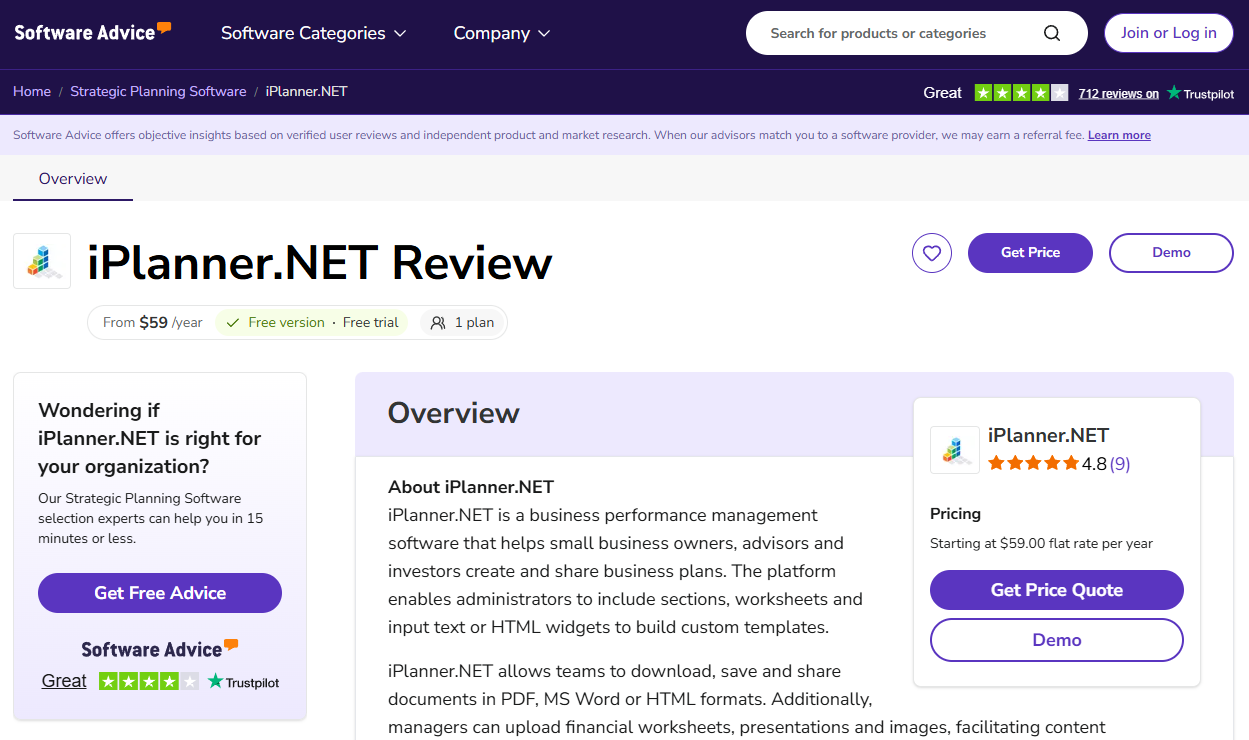Expand the Company dropdown menu
This screenshot has height=740, width=1249.
tap(502, 33)
